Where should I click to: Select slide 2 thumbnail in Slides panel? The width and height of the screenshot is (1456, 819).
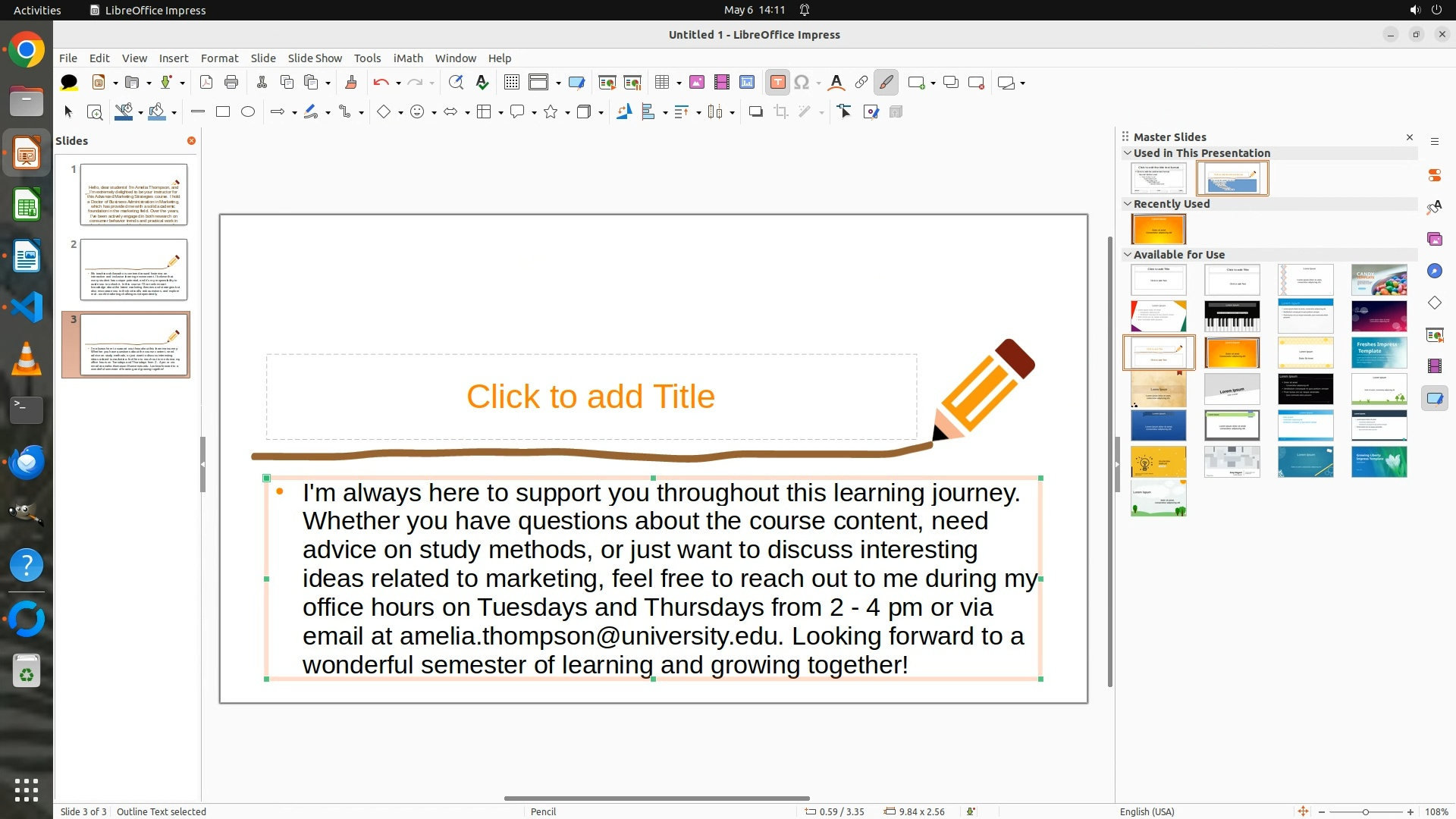pos(133,270)
